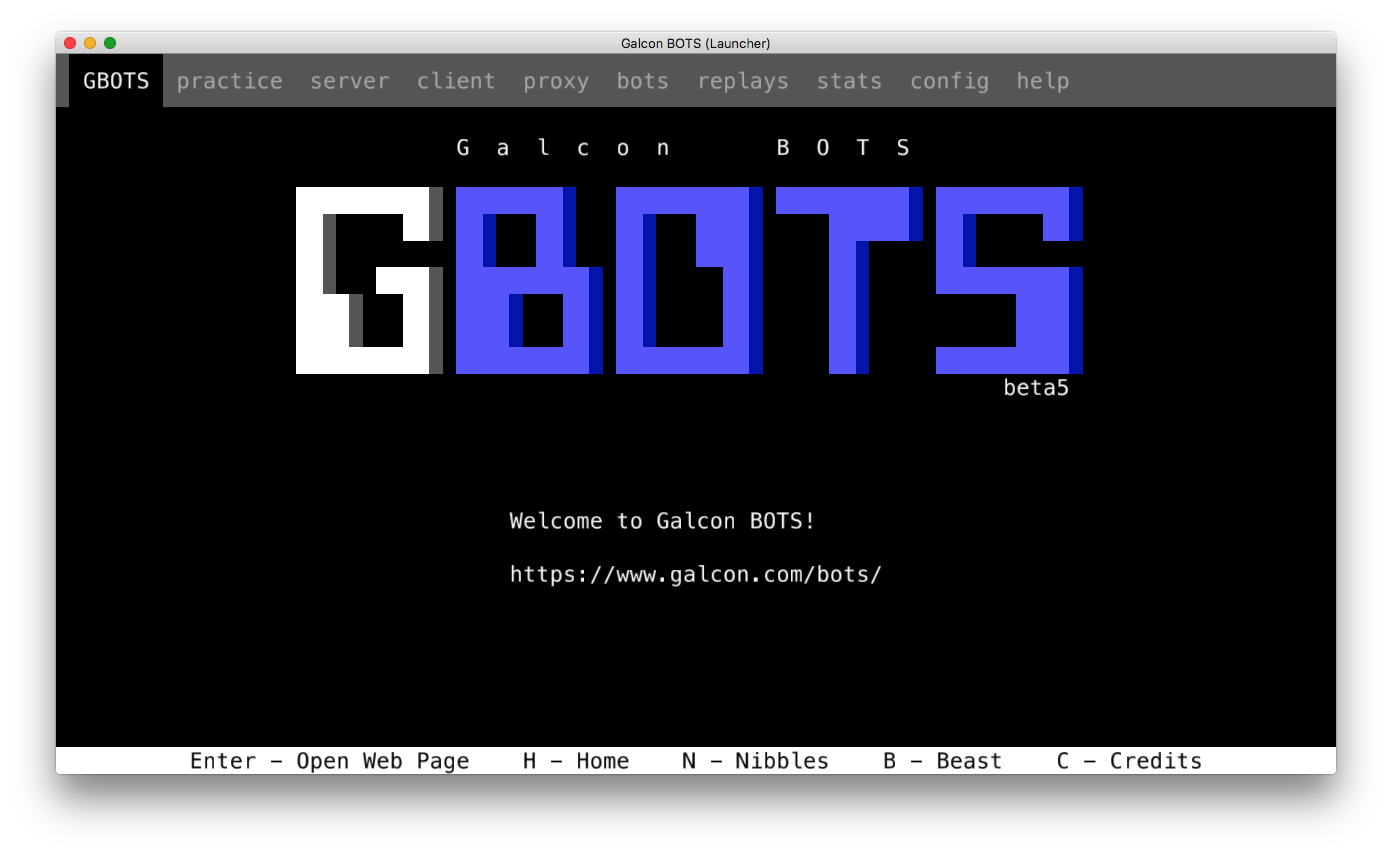Open the practice tab

pyautogui.click(x=230, y=81)
